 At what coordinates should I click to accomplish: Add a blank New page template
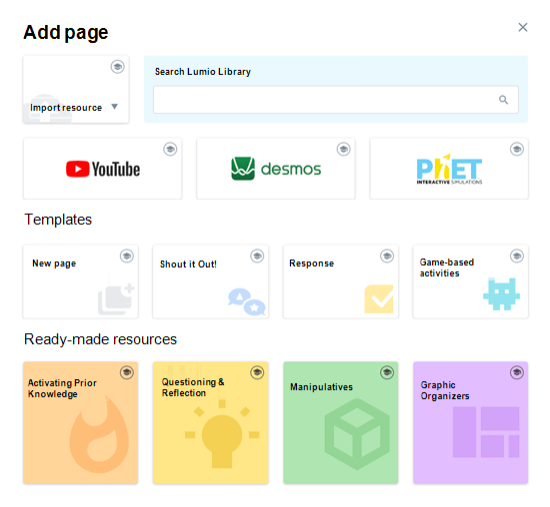point(81,282)
